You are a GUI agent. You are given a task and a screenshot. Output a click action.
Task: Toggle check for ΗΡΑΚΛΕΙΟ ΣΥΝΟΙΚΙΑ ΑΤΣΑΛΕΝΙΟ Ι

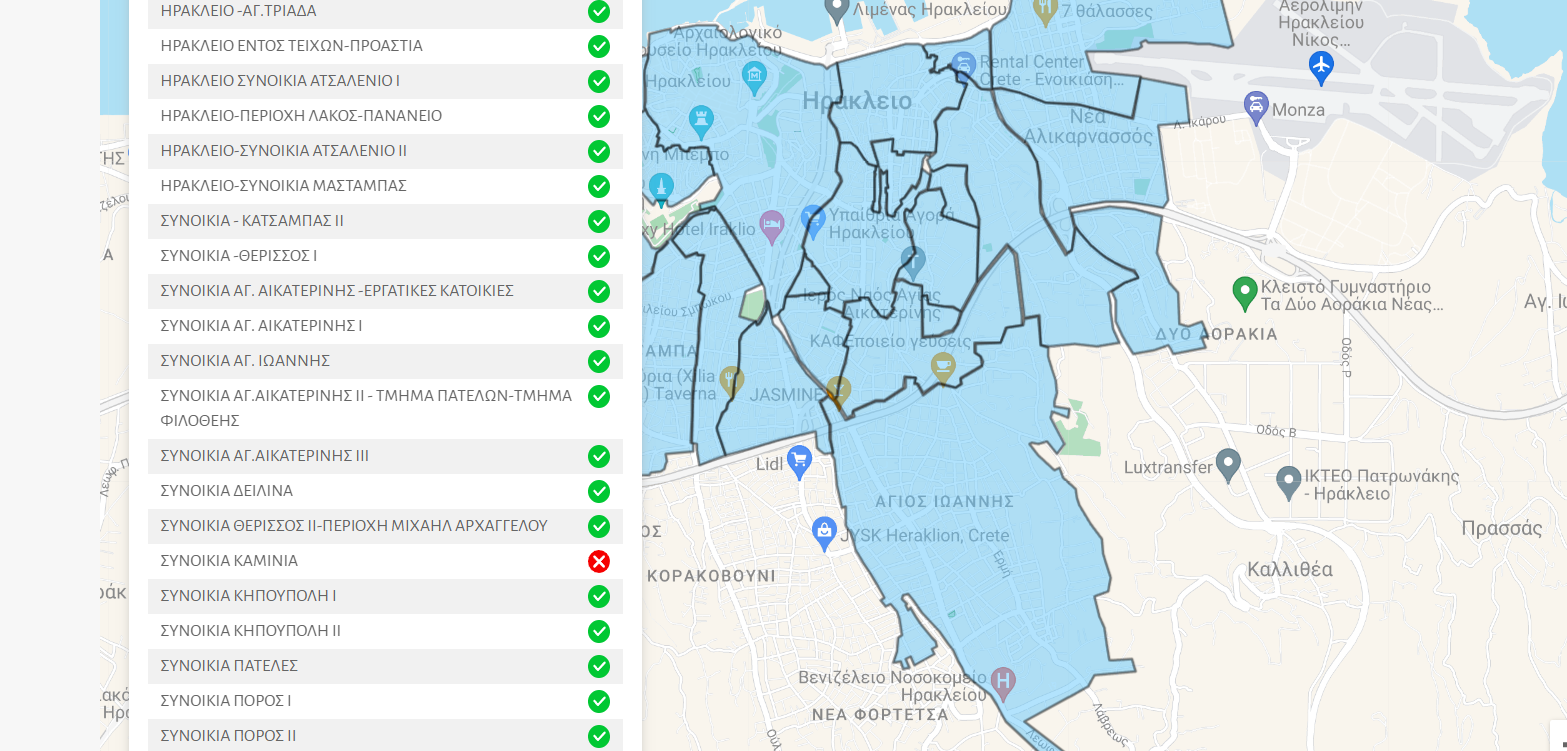[599, 81]
